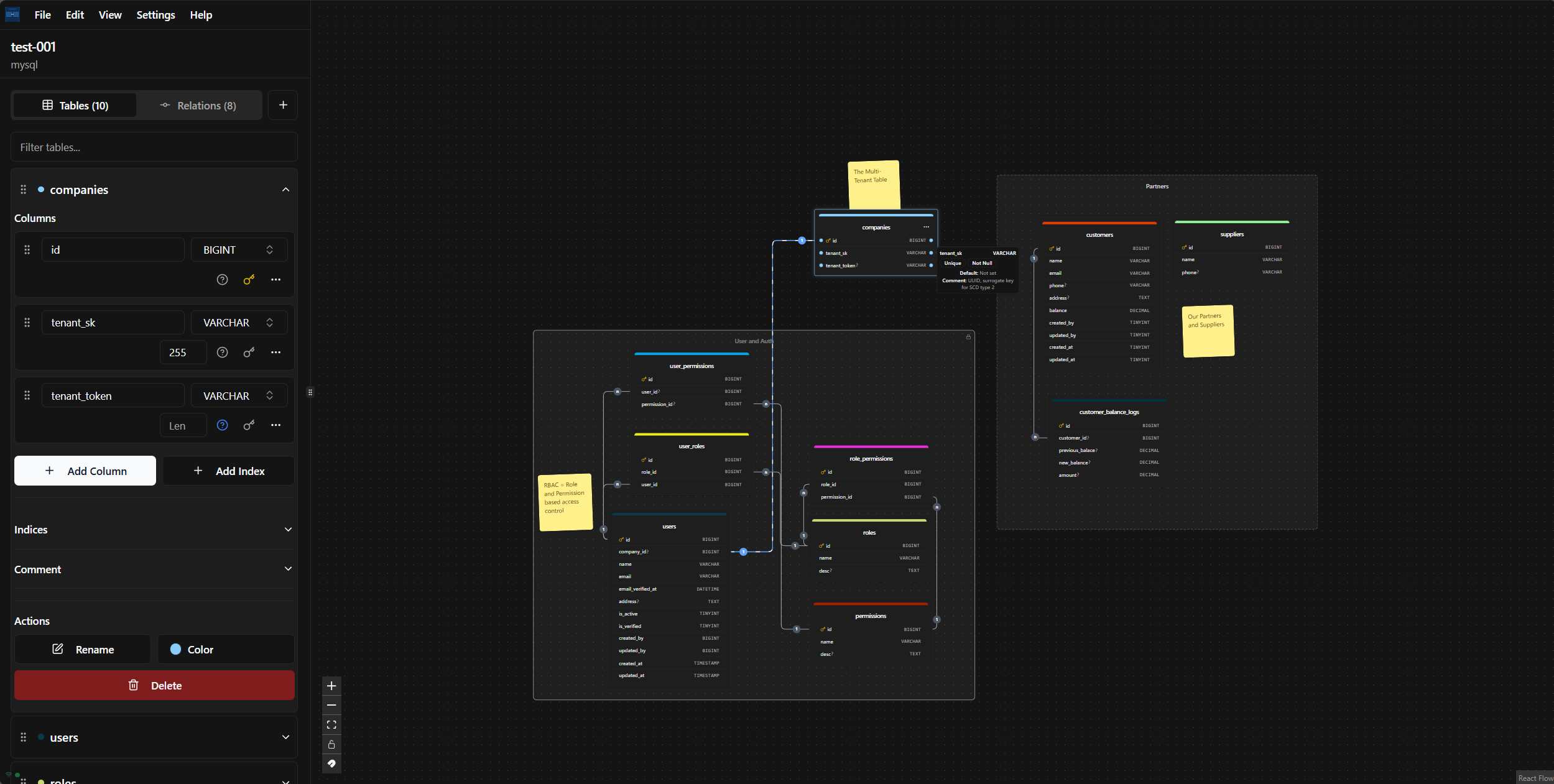The height and width of the screenshot is (784, 1554).
Task: Open the Settings menu
Action: click(155, 15)
